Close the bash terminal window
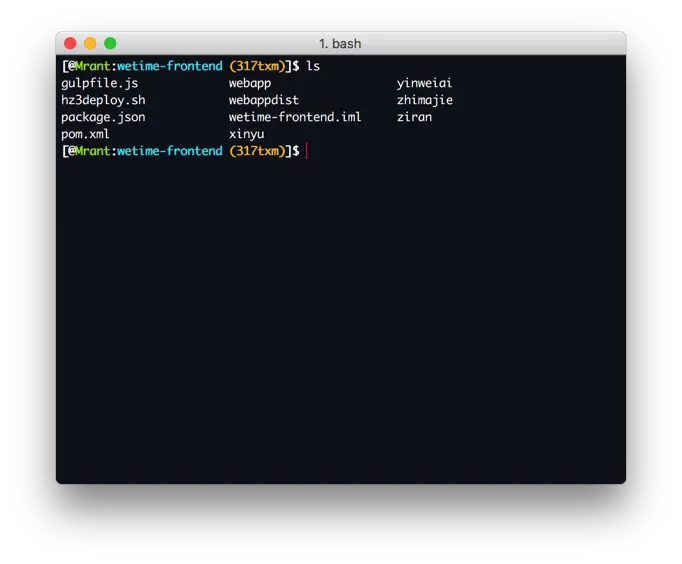The width and height of the screenshot is (682, 564). click(70, 43)
